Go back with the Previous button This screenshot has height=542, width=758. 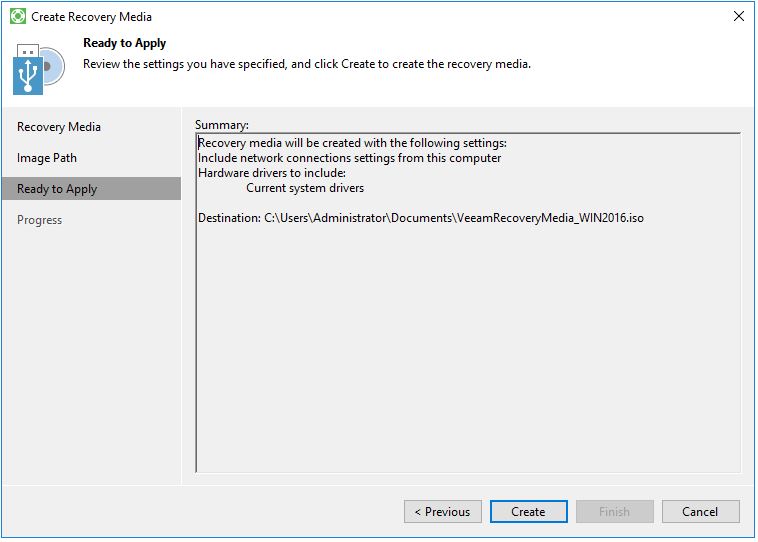point(442,512)
